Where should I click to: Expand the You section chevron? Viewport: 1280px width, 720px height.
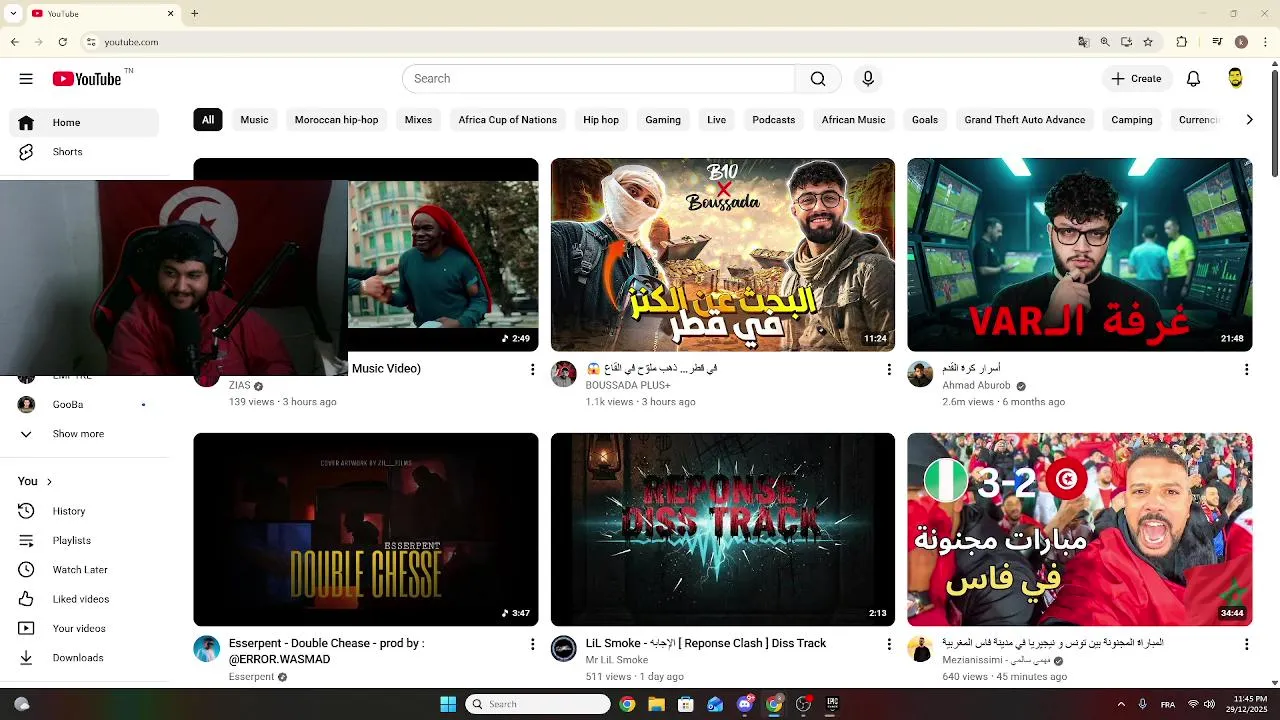pos(49,482)
